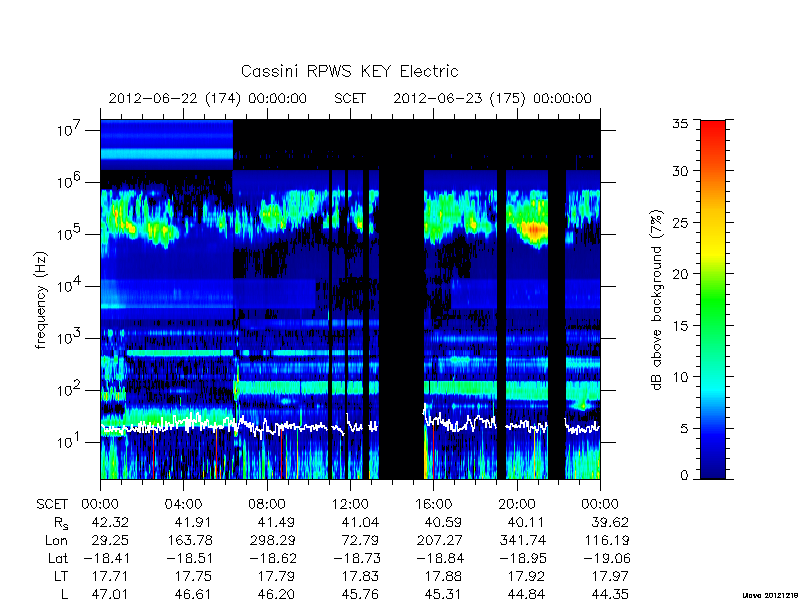Click the L value 44.35
800x600 pixels.
[x=610, y=594]
